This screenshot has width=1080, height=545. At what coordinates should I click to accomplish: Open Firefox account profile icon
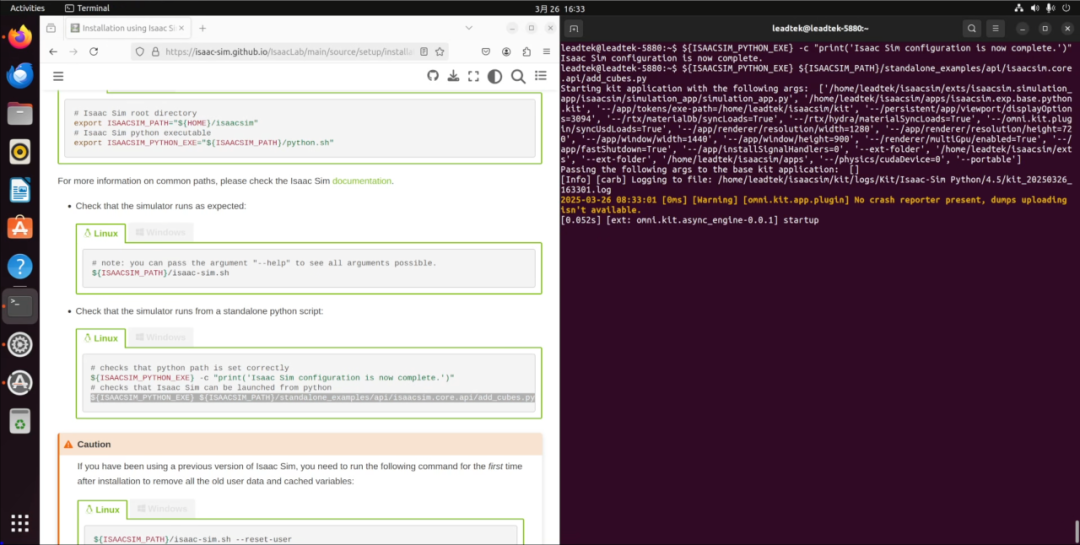pyautogui.click(x=506, y=52)
